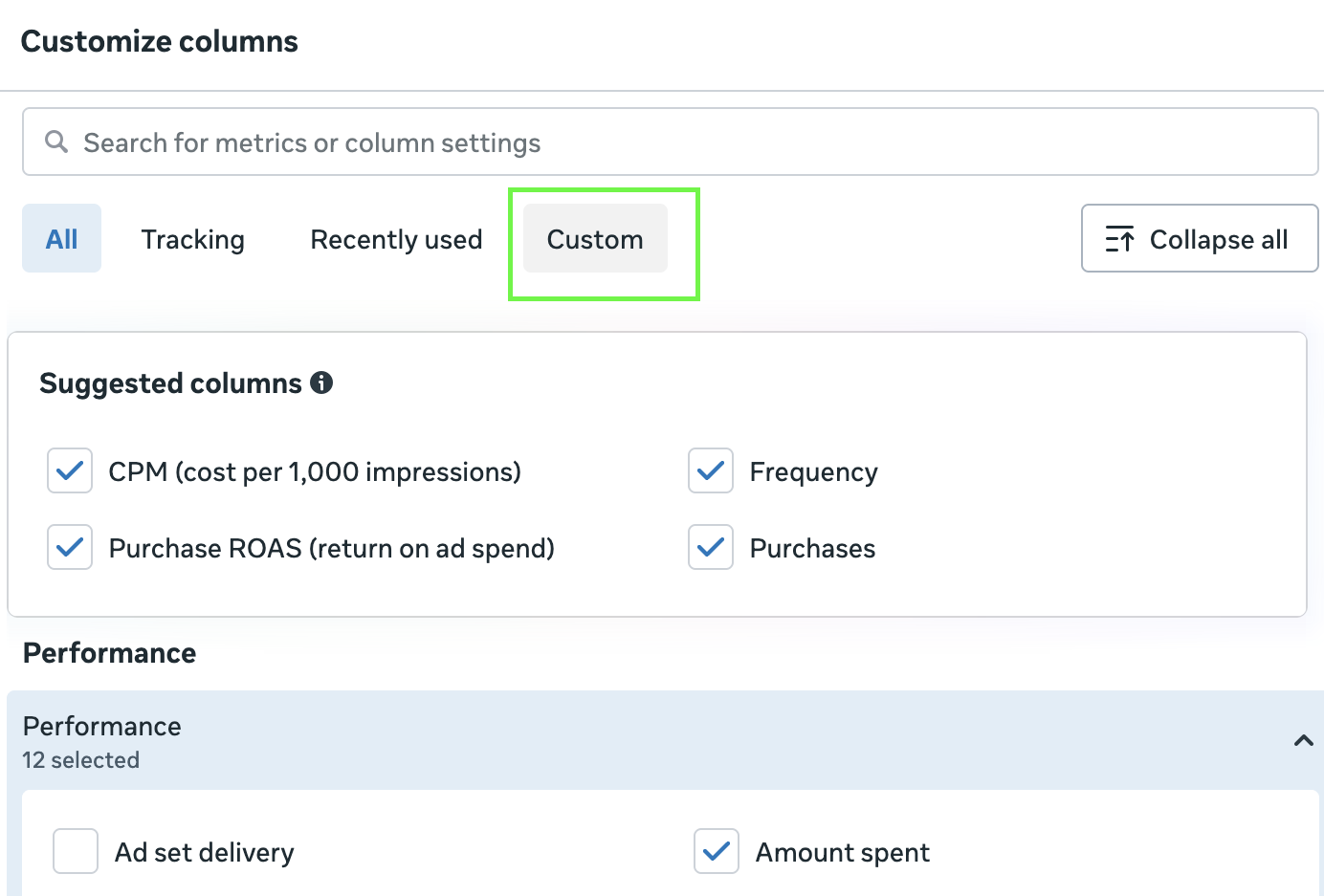This screenshot has height=896, width=1324.
Task: Open the Recently used tab
Action: (396, 239)
